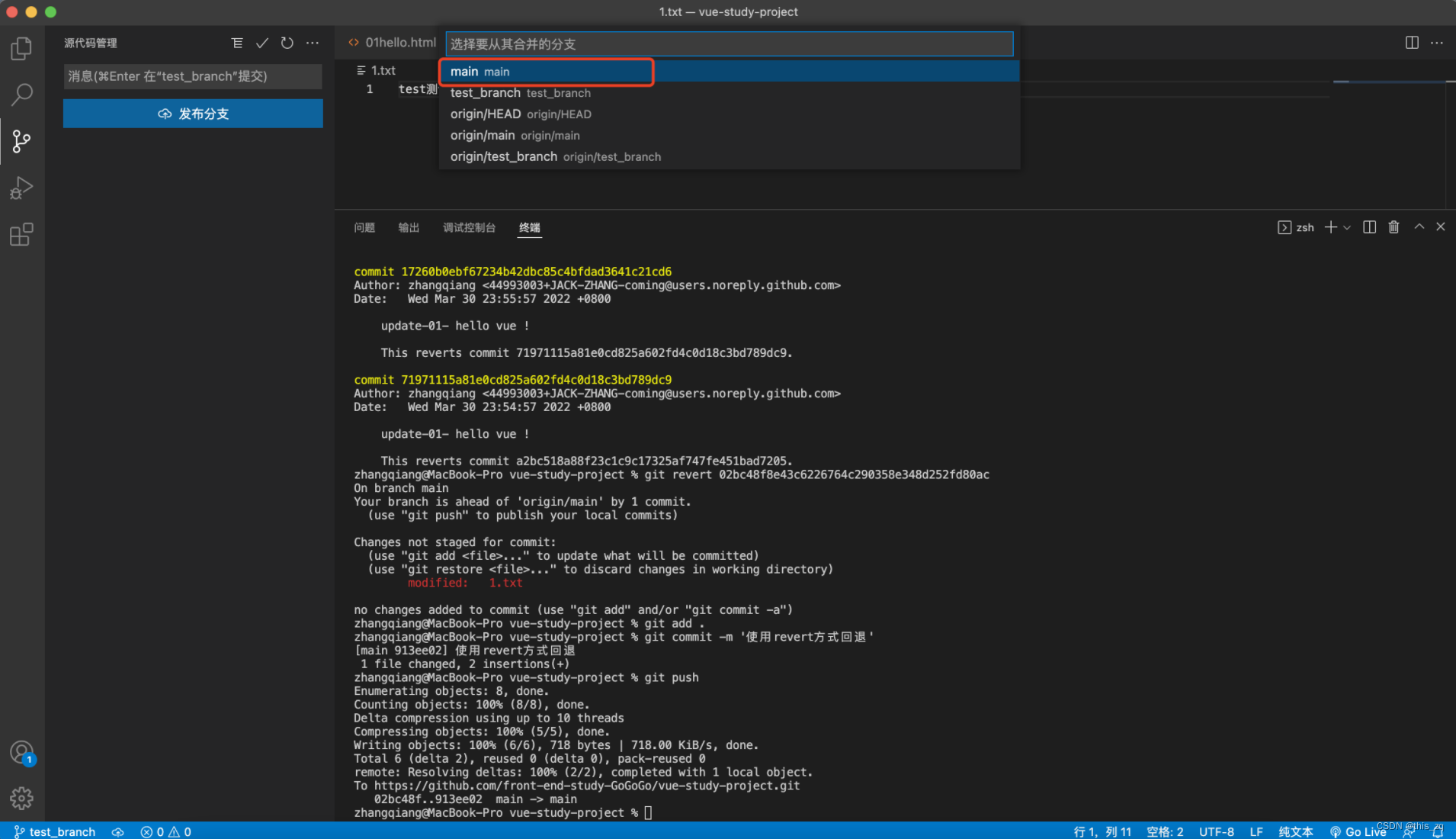Screen dimensions: 1456x839
Task: Click the GitHub repository URL in terminal
Action: point(587,786)
